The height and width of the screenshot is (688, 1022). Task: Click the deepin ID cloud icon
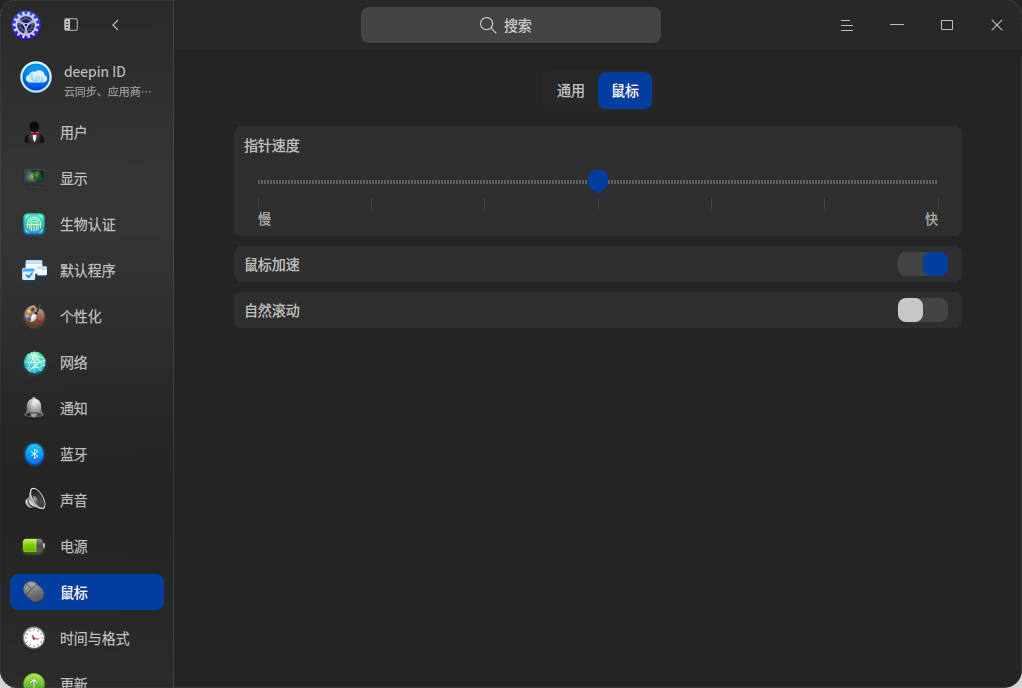36,78
